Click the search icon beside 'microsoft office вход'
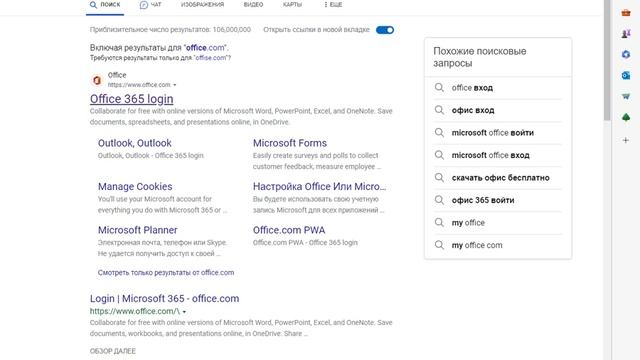The image size is (640, 360). [x=439, y=155]
